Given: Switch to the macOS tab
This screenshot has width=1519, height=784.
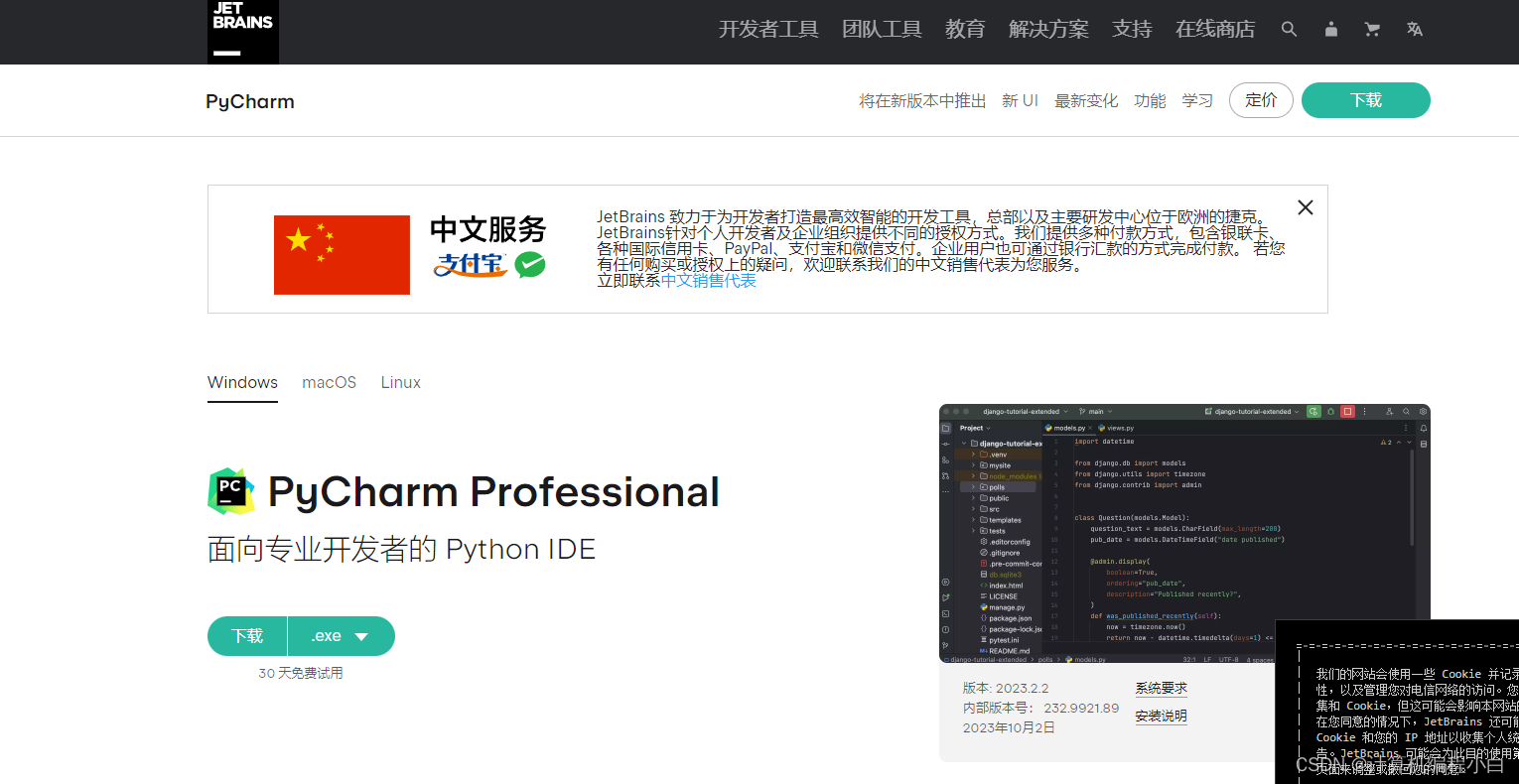Looking at the screenshot, I should tap(330, 382).
